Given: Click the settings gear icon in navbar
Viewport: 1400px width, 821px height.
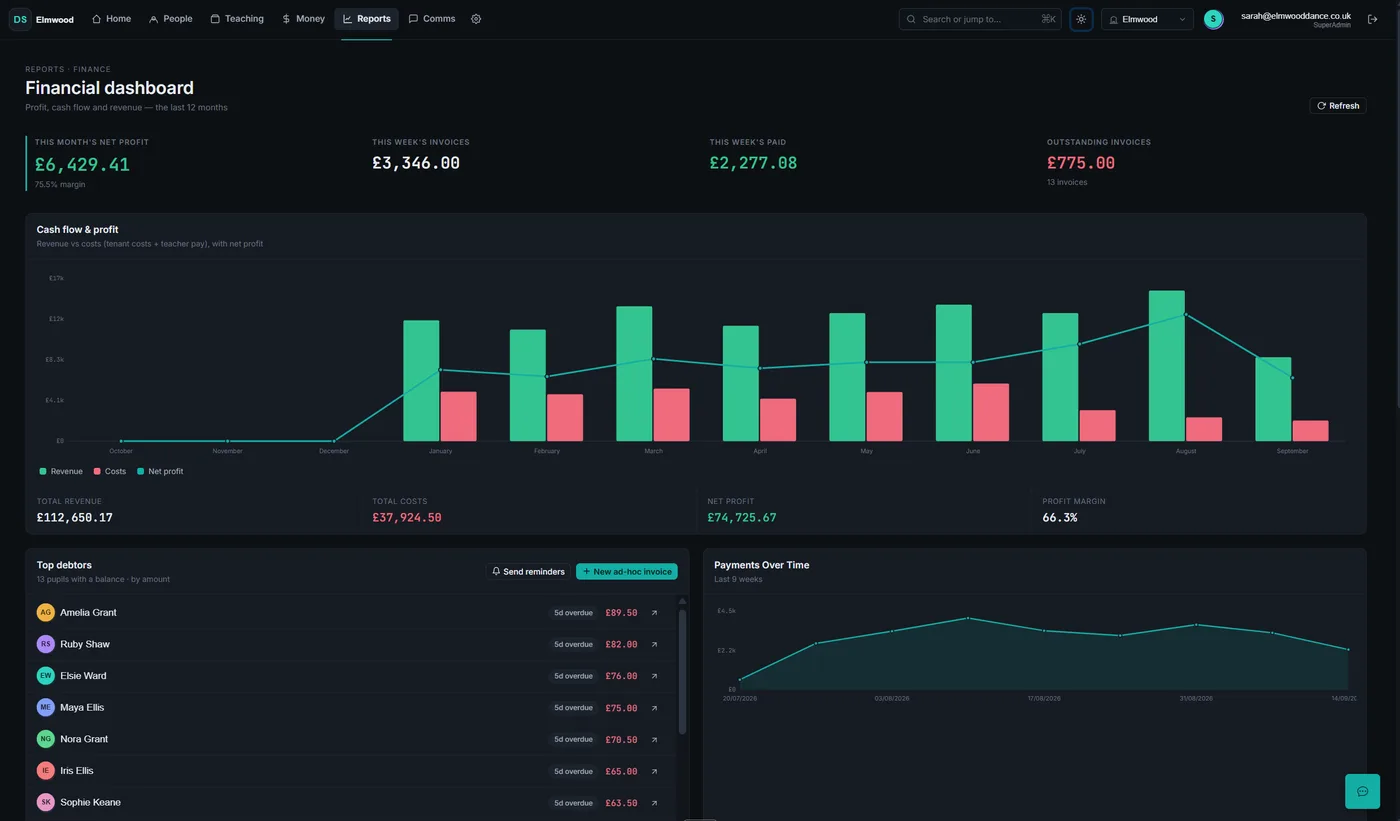Looking at the screenshot, I should coord(476,19).
